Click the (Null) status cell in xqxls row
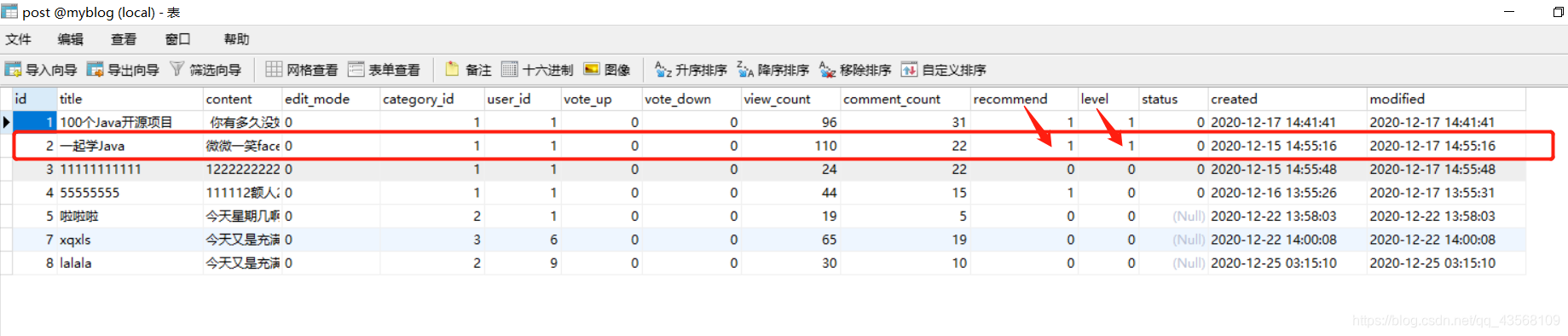Image resolution: width=1568 pixels, height=336 pixels. (1172, 240)
